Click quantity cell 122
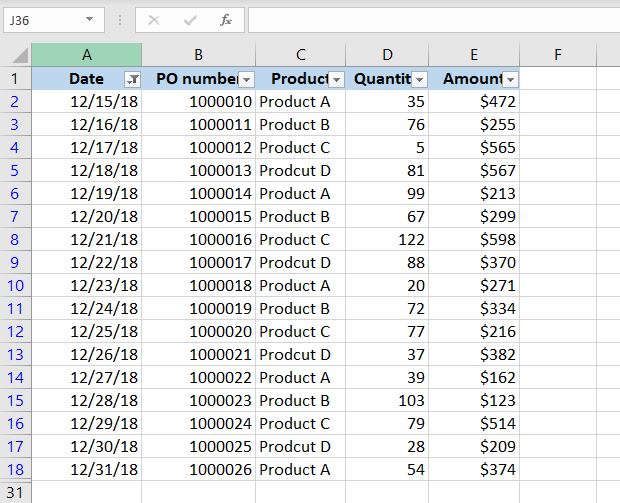This screenshot has height=503, width=620. [x=387, y=239]
